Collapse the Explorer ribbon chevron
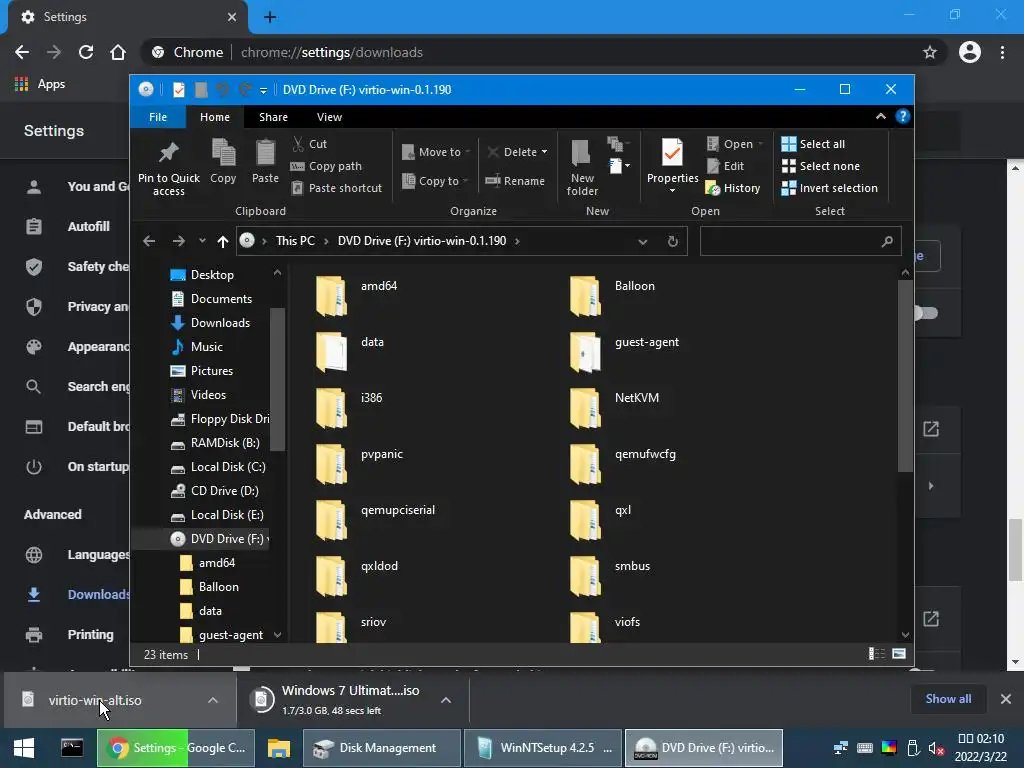Image resolution: width=1024 pixels, height=768 pixels. click(880, 116)
